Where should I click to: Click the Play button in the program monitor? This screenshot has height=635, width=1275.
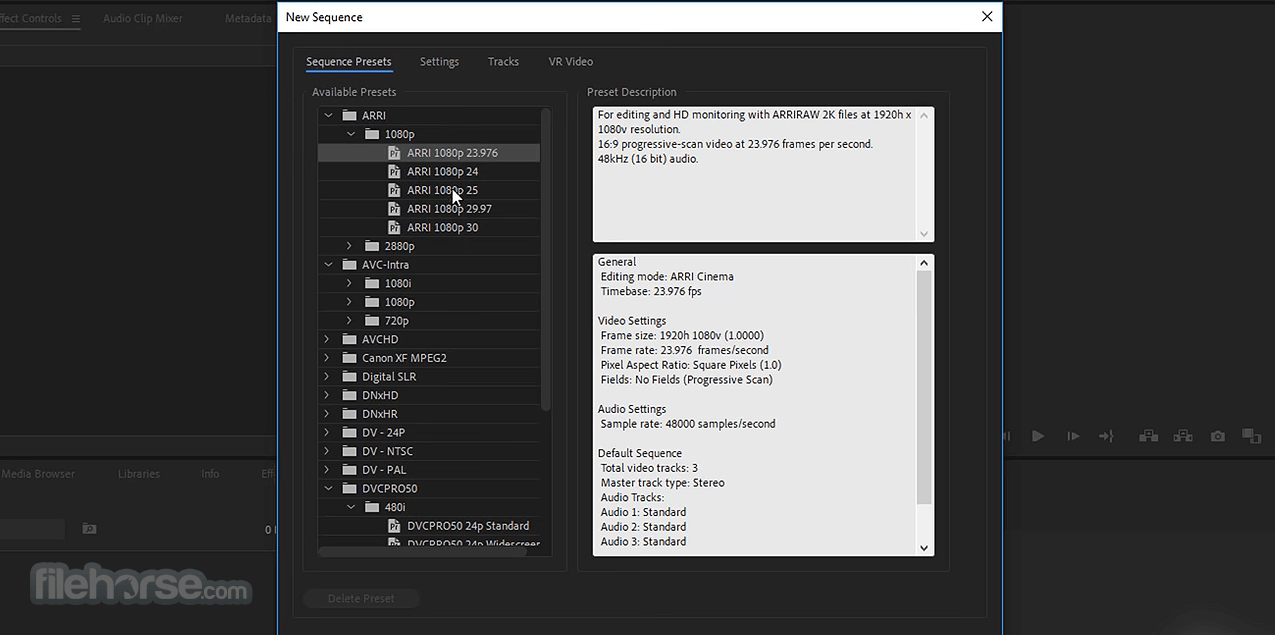coord(1038,436)
